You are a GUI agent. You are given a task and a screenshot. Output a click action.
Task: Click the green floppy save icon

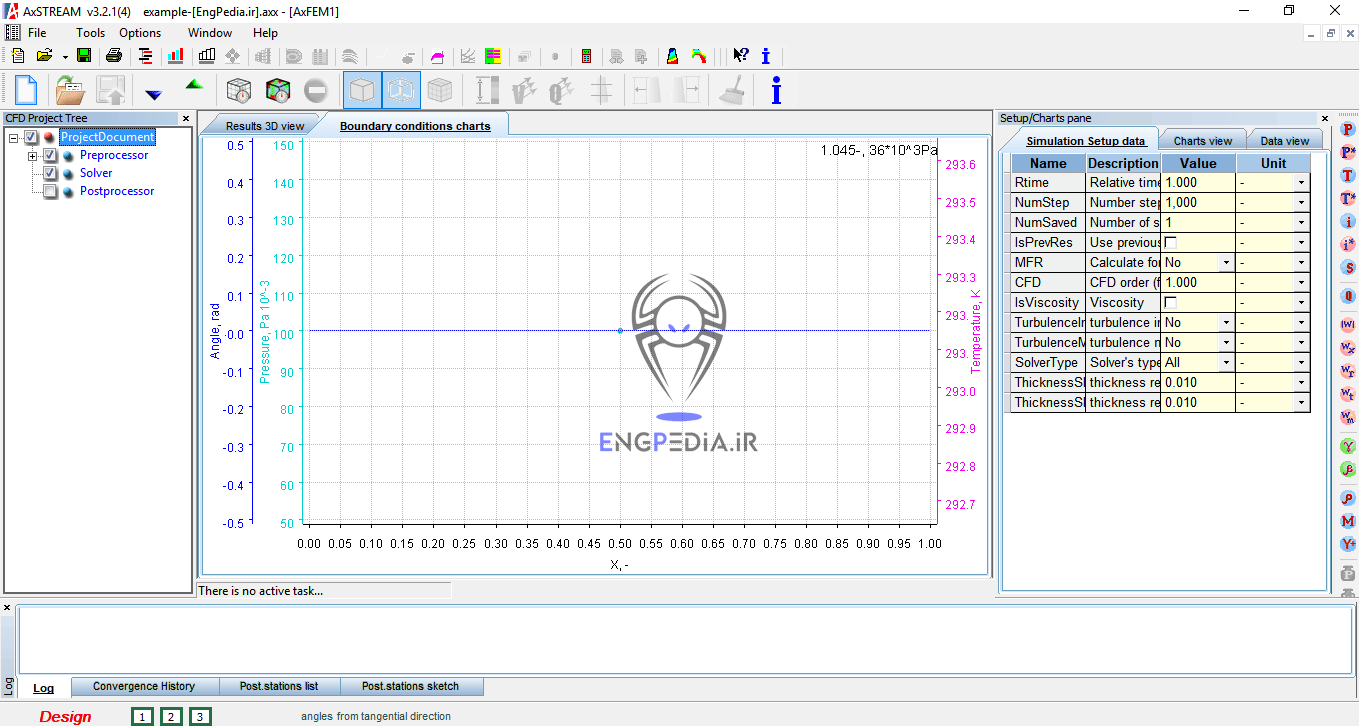[84, 56]
